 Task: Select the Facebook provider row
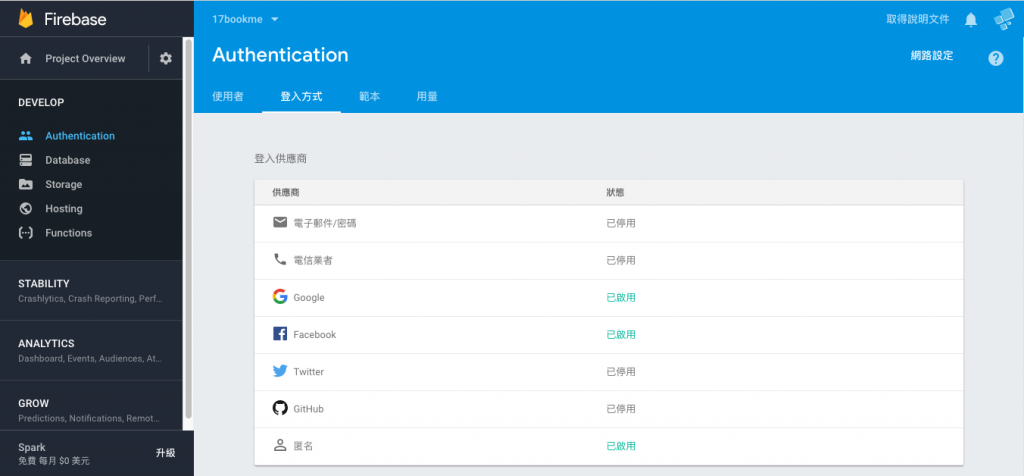pos(609,335)
